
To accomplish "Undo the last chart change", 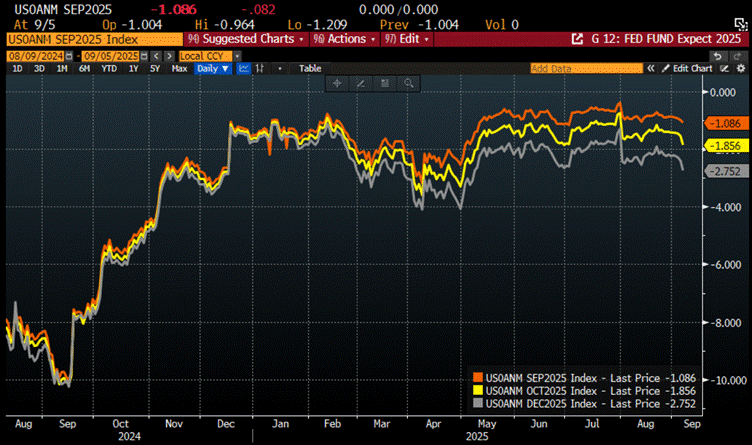I will 717,56.
